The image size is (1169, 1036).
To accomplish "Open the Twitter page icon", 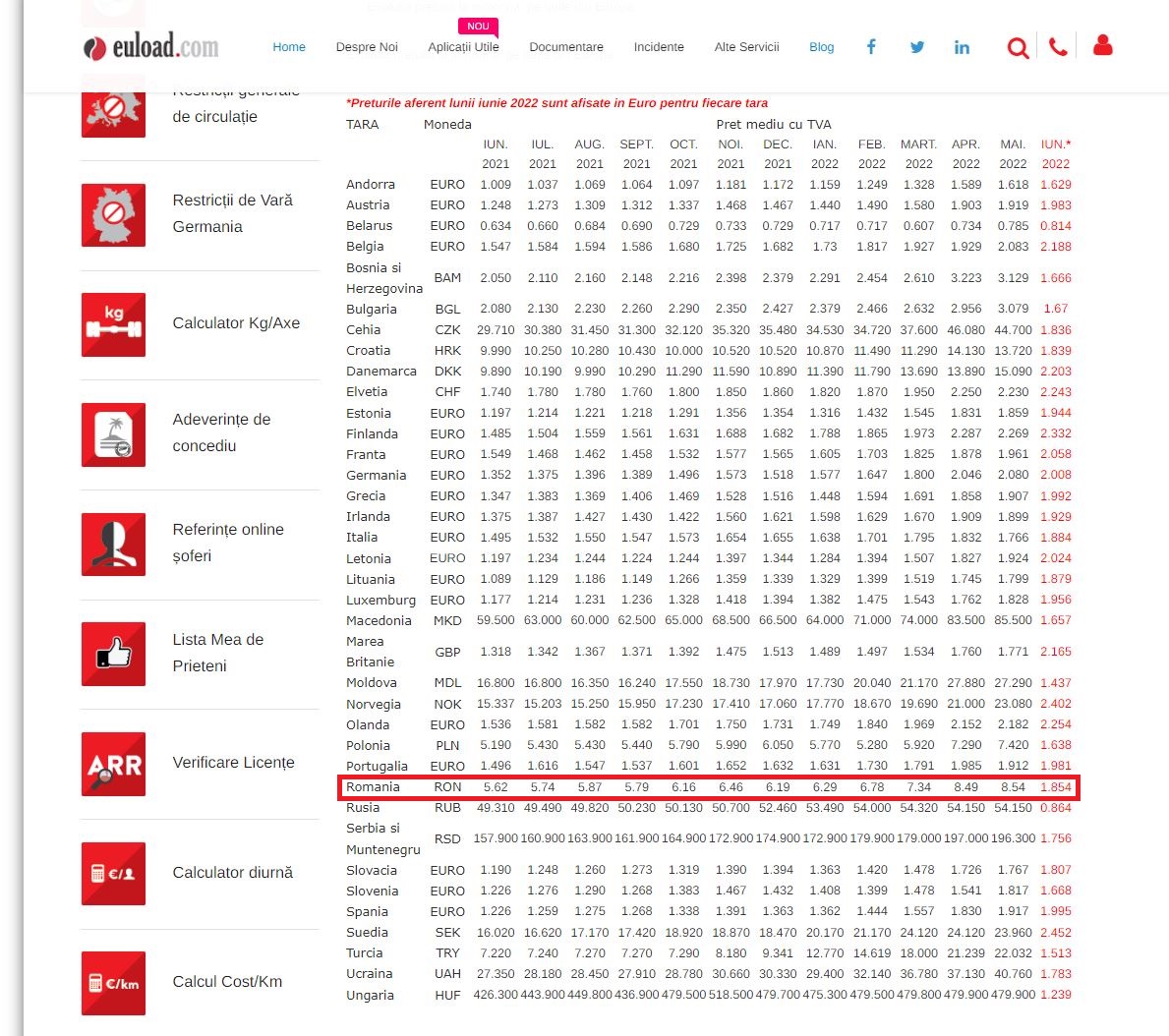I will tap(917, 47).
